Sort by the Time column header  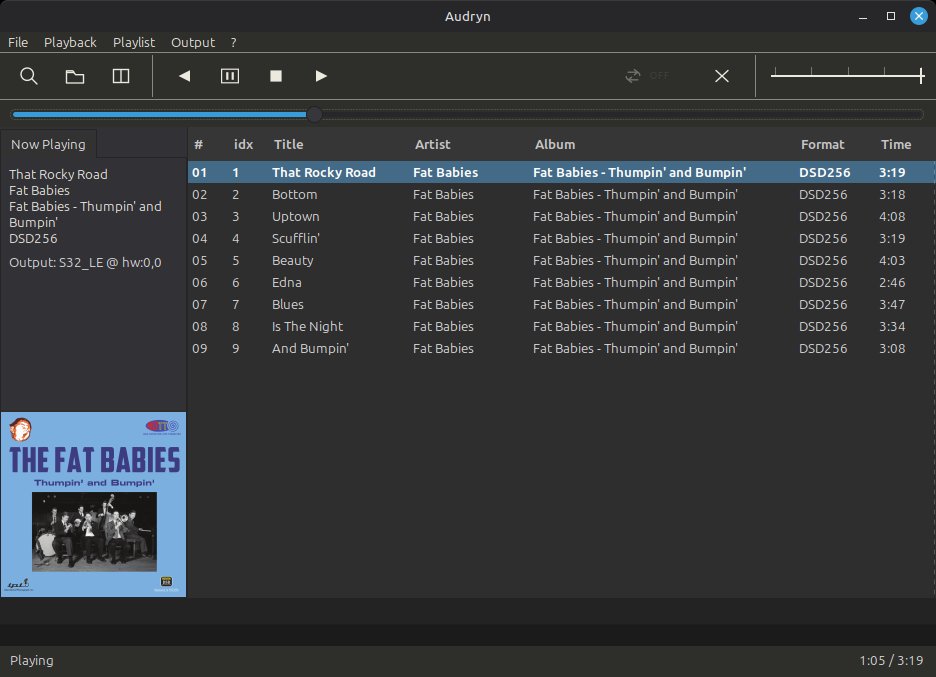[x=895, y=144]
